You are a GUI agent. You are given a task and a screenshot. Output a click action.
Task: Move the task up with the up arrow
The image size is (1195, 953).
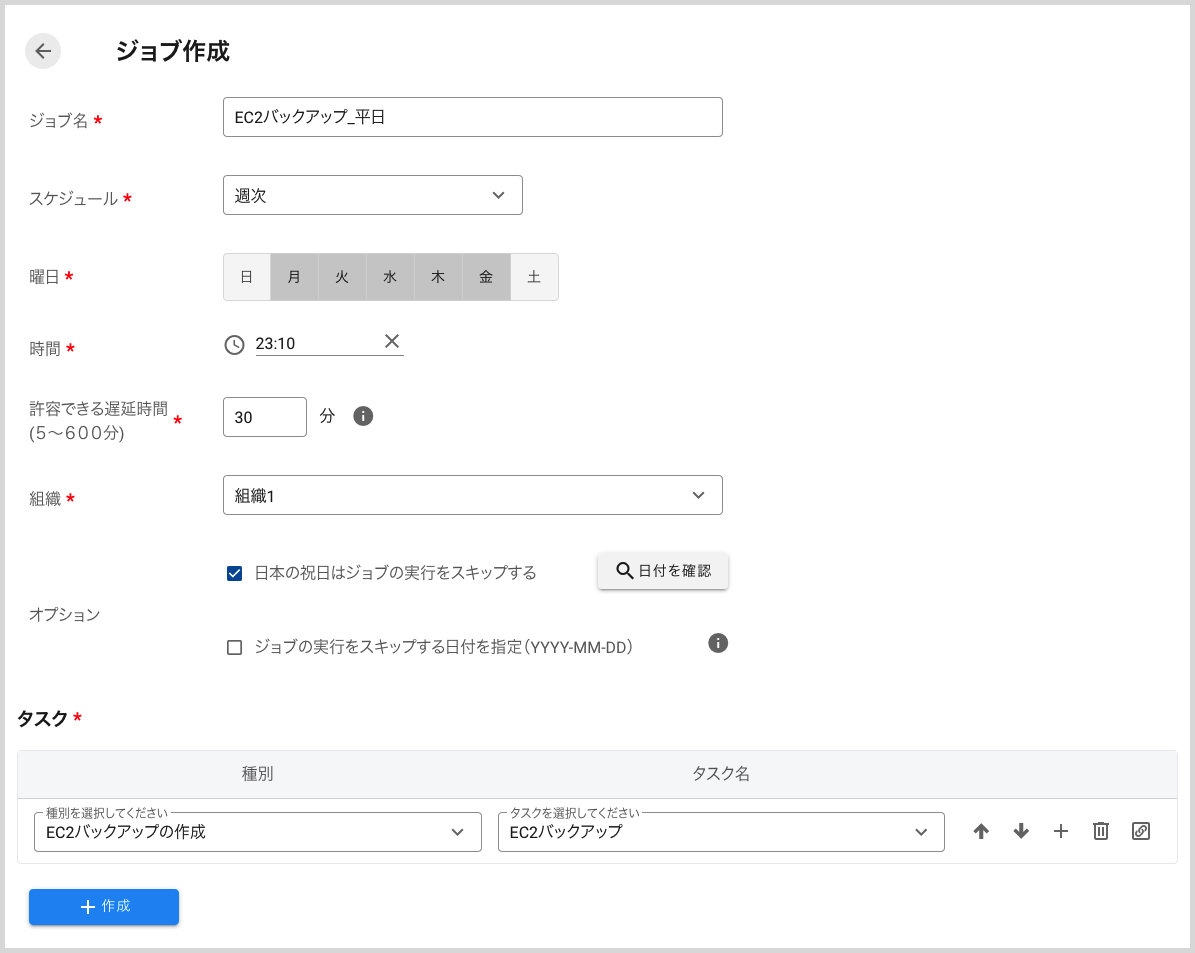tap(981, 831)
